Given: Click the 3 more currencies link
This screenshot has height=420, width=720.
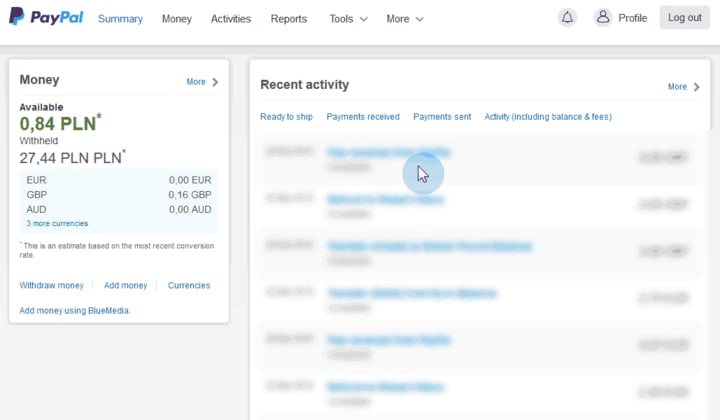Looking at the screenshot, I should pyautogui.click(x=57, y=224).
